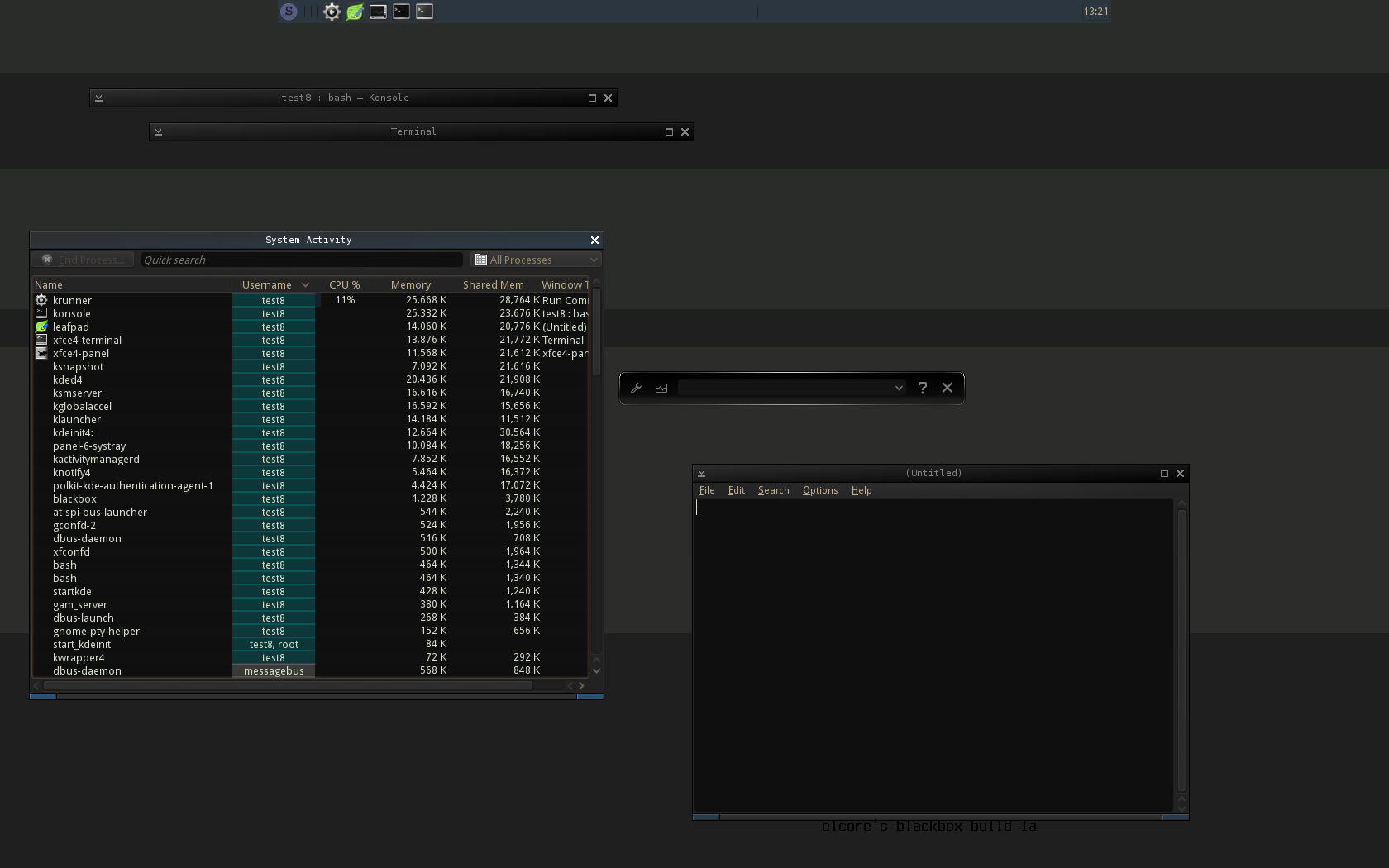Screen dimensions: 1389x868
Task: Click the leaf icon next to the leafpad process
Action: tap(41, 327)
